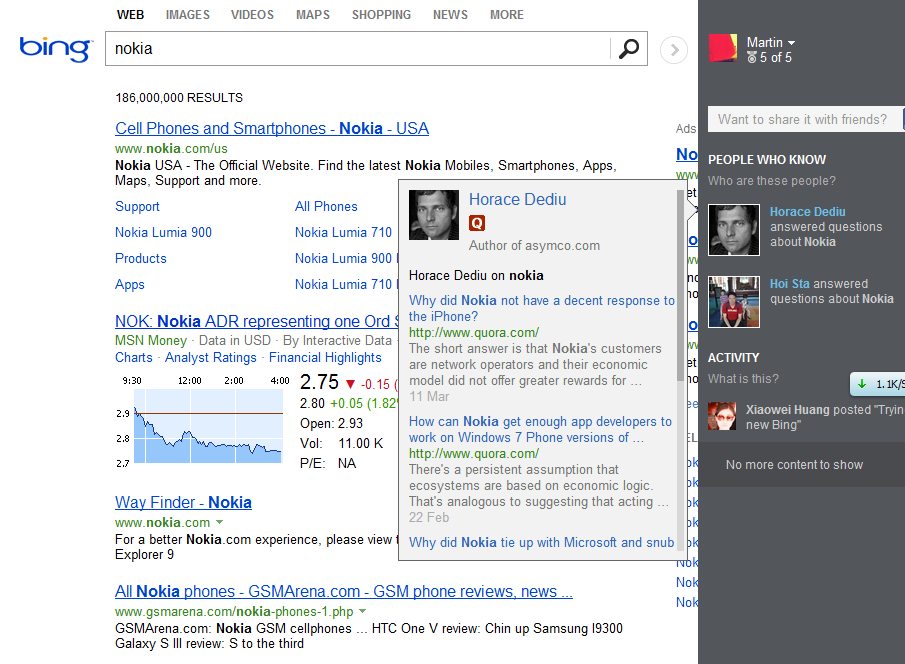
Task: Open the Martin account dropdown arrow
Action: 791,43
